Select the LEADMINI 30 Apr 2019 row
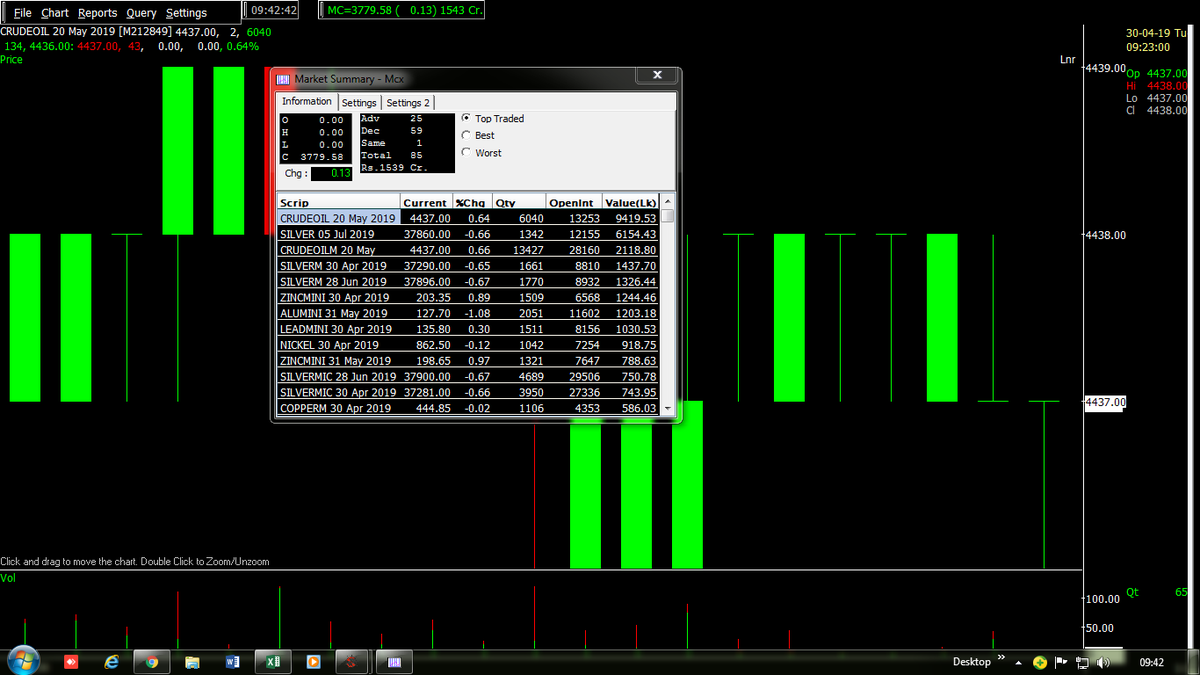 (468, 328)
